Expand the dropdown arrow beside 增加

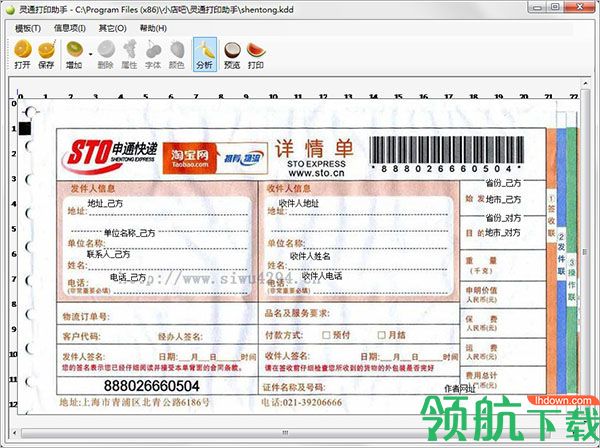90,54
